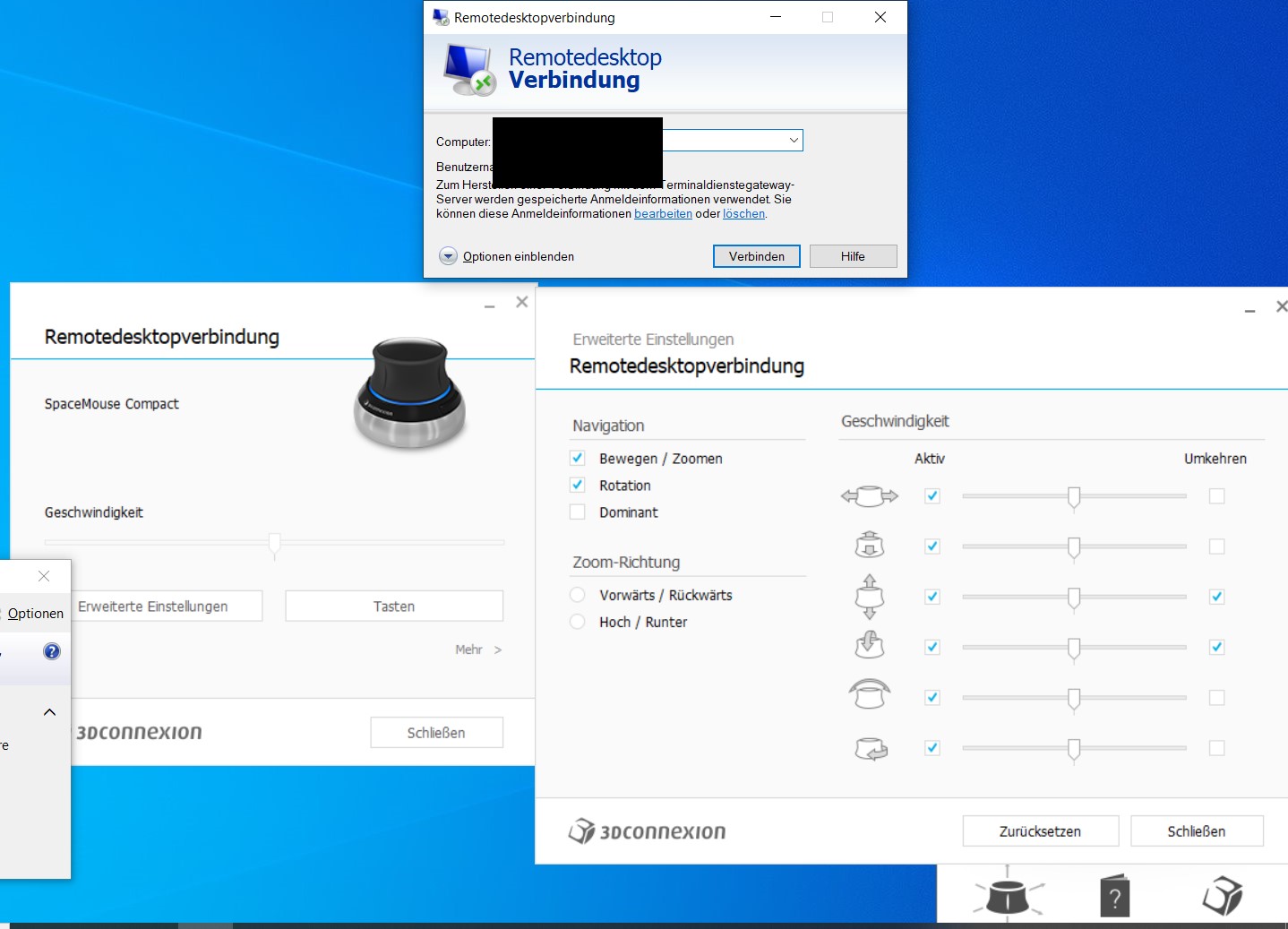Click the move up/down axis icon
Image resolution: width=1288 pixels, height=929 pixels.
pyautogui.click(x=870, y=597)
